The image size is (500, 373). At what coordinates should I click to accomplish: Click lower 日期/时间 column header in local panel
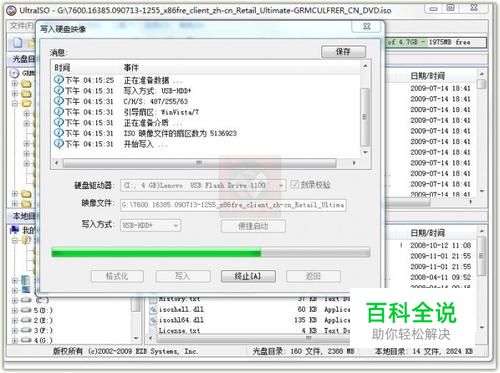(x=428, y=233)
